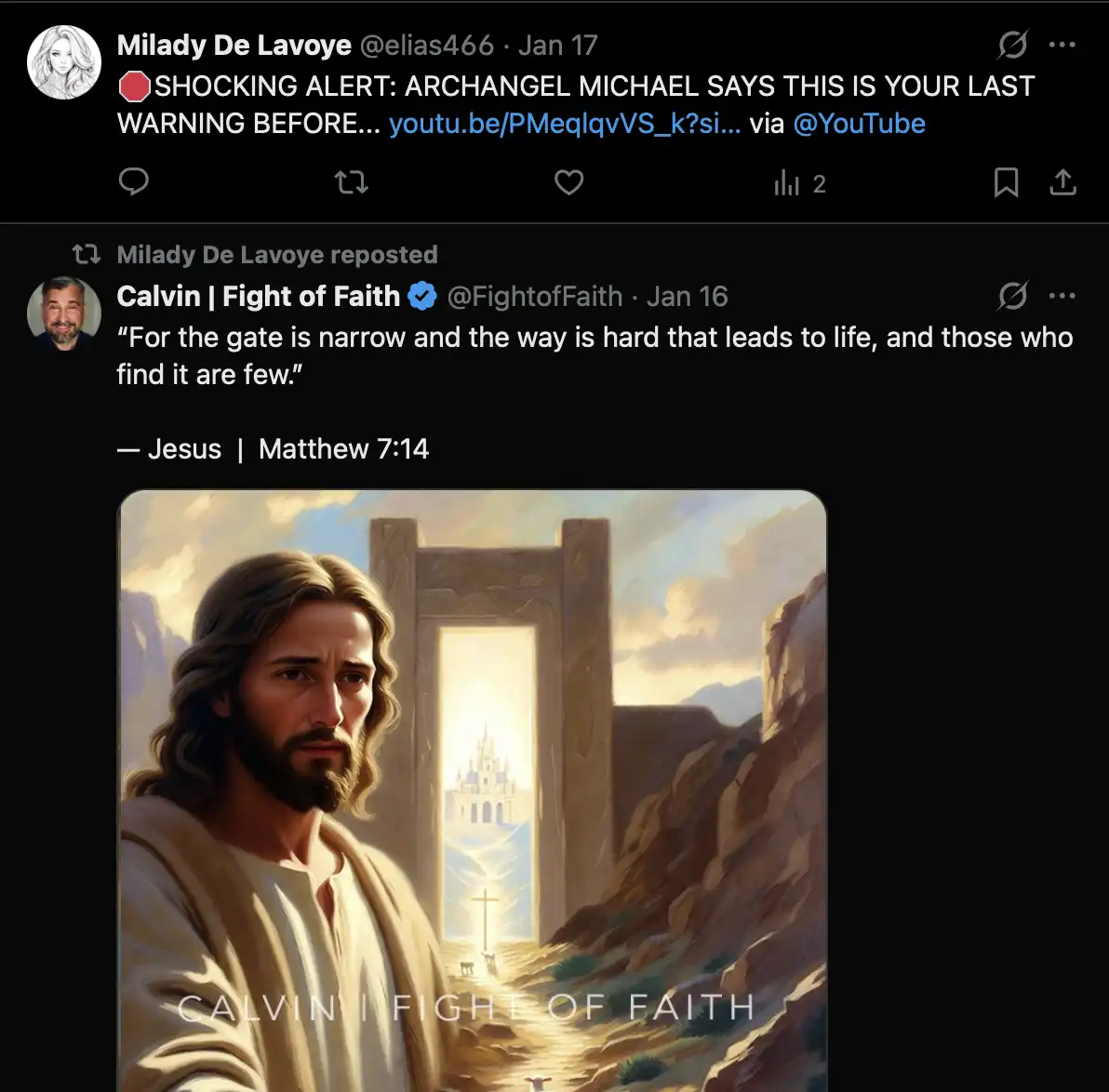The height and width of the screenshot is (1092, 1109).
Task: Open the @FightofFaith handle
Action: [534, 297]
